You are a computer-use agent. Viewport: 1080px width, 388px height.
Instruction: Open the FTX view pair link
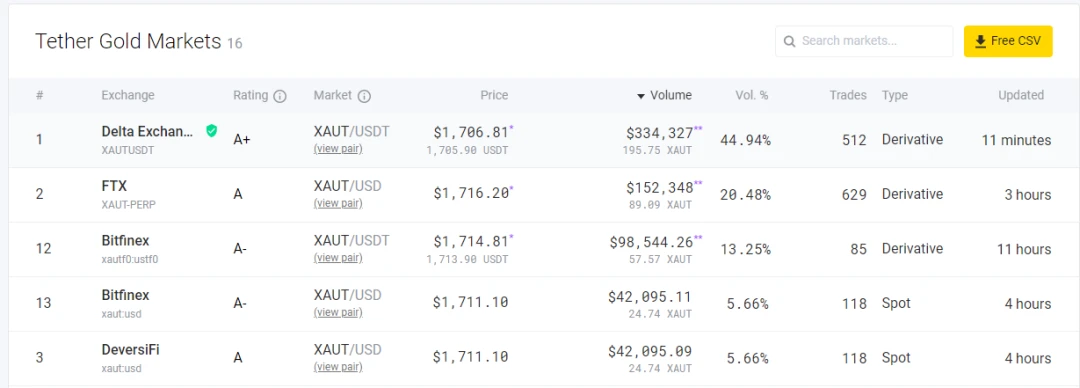(x=338, y=203)
